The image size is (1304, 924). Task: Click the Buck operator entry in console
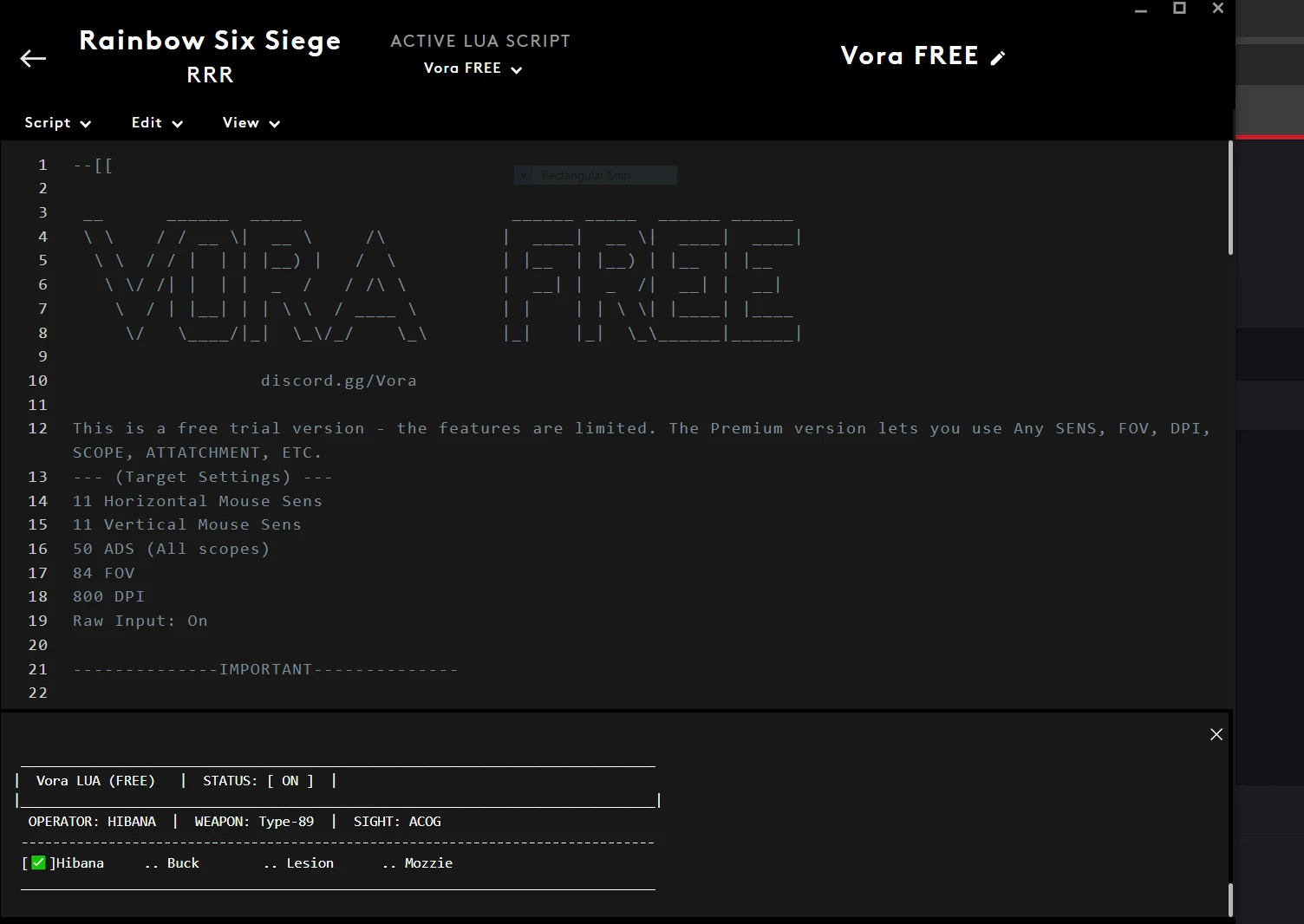(x=183, y=863)
